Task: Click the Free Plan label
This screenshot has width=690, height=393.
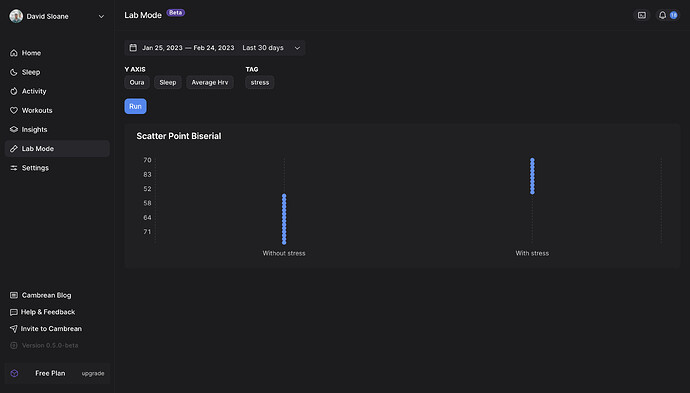Action: coord(50,373)
